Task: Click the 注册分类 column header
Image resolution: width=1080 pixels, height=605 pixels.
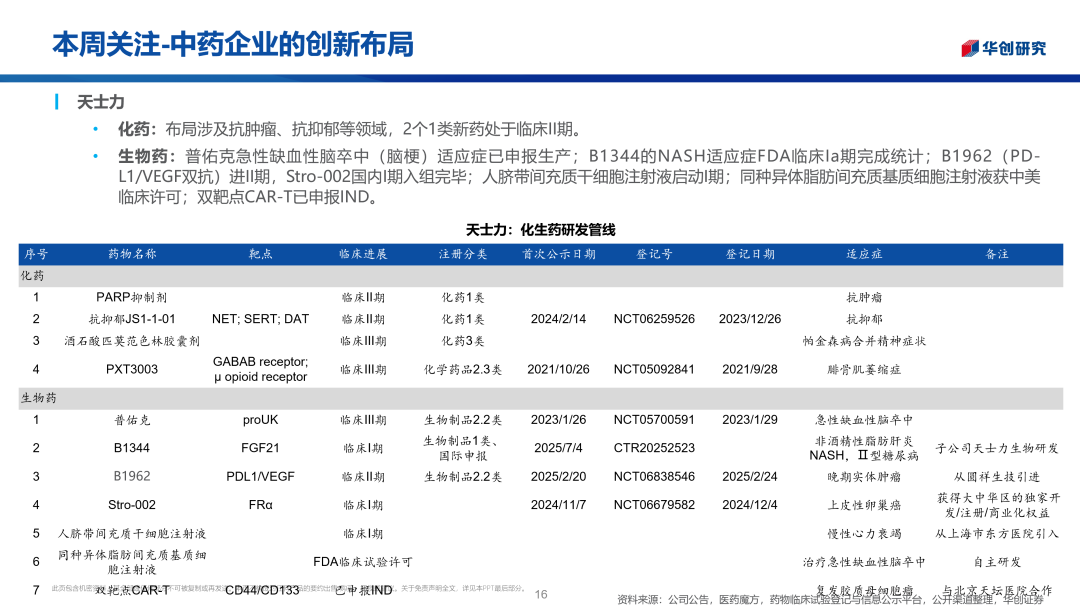Action: point(463,254)
